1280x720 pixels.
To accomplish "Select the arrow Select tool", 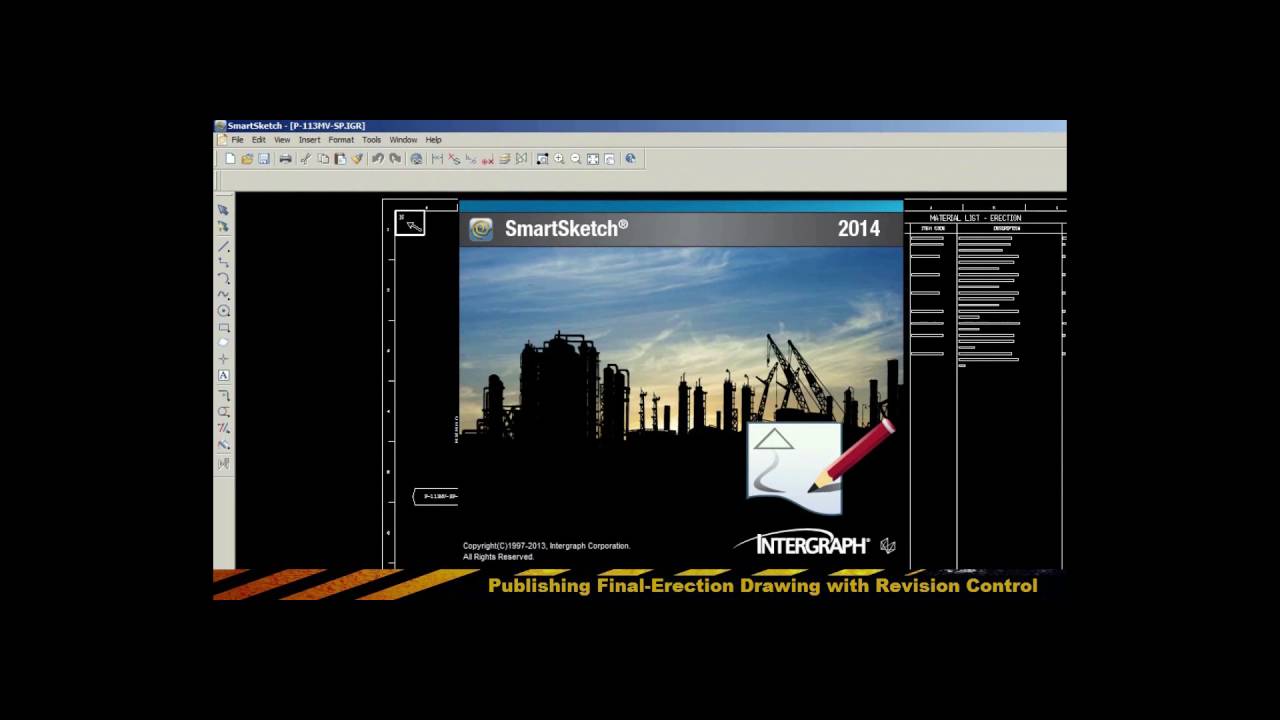I will point(223,210).
